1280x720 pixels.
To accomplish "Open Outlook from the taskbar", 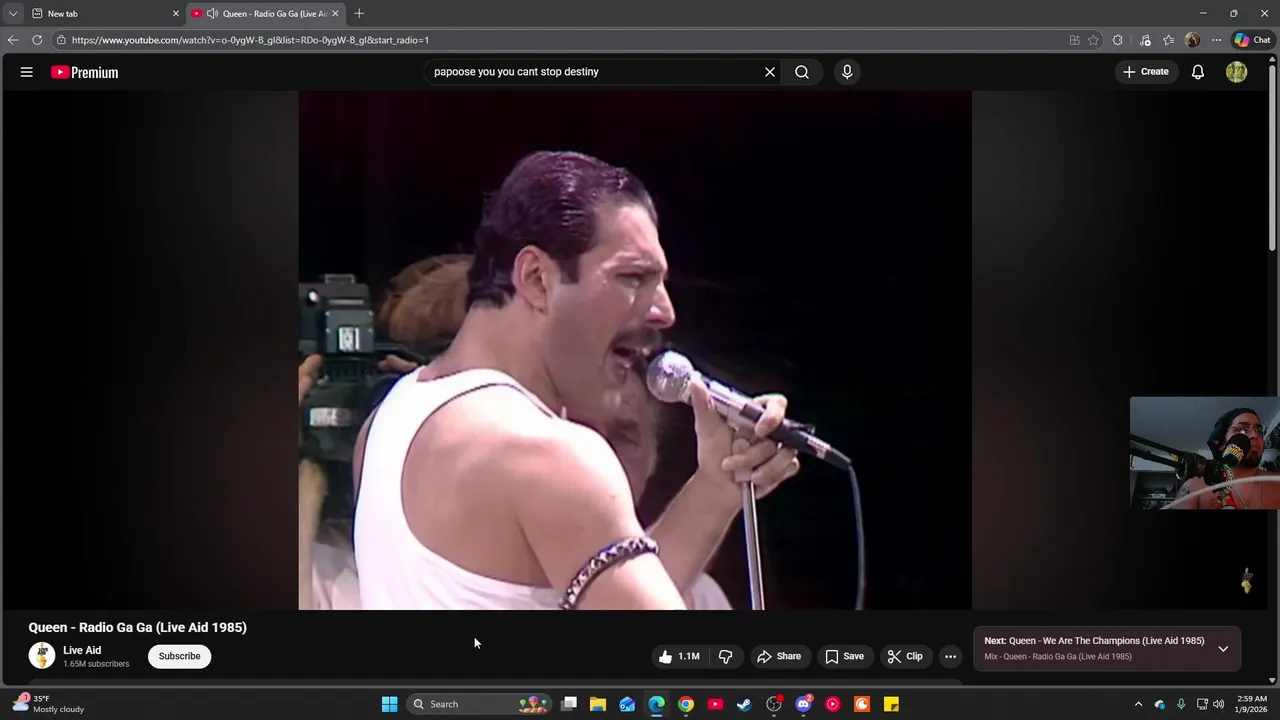I will pos(627,704).
